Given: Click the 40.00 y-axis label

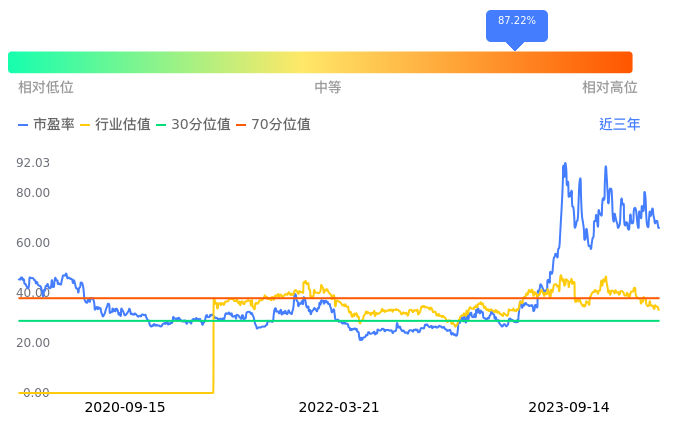Looking at the screenshot, I should (33, 293).
